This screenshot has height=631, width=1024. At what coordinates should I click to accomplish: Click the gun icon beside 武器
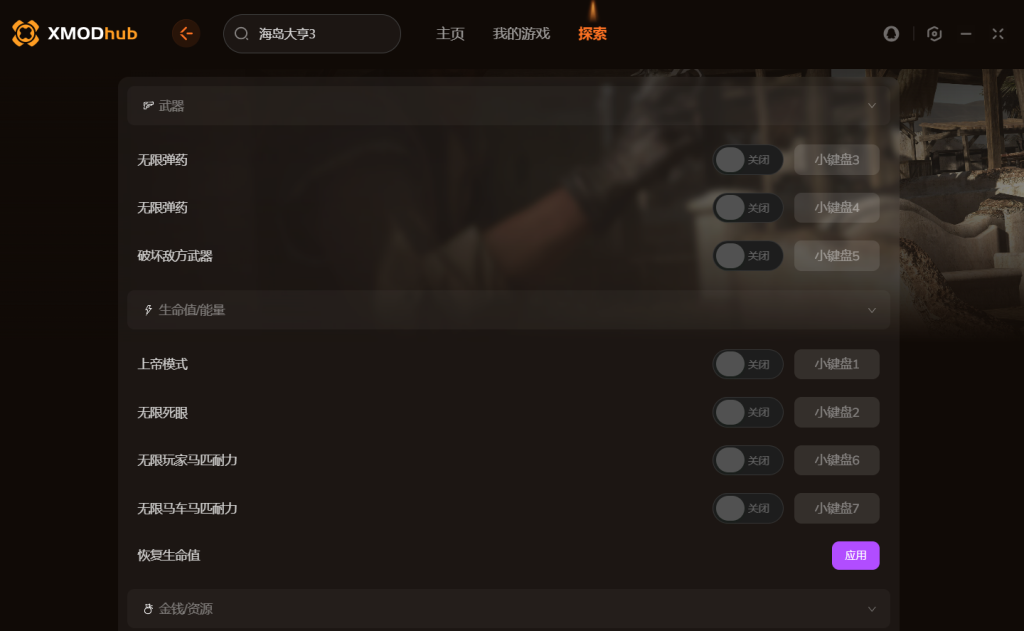(149, 105)
